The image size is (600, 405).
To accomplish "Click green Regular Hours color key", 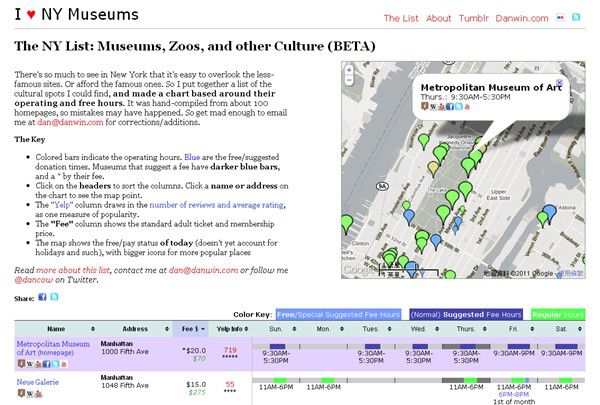I will (558, 315).
